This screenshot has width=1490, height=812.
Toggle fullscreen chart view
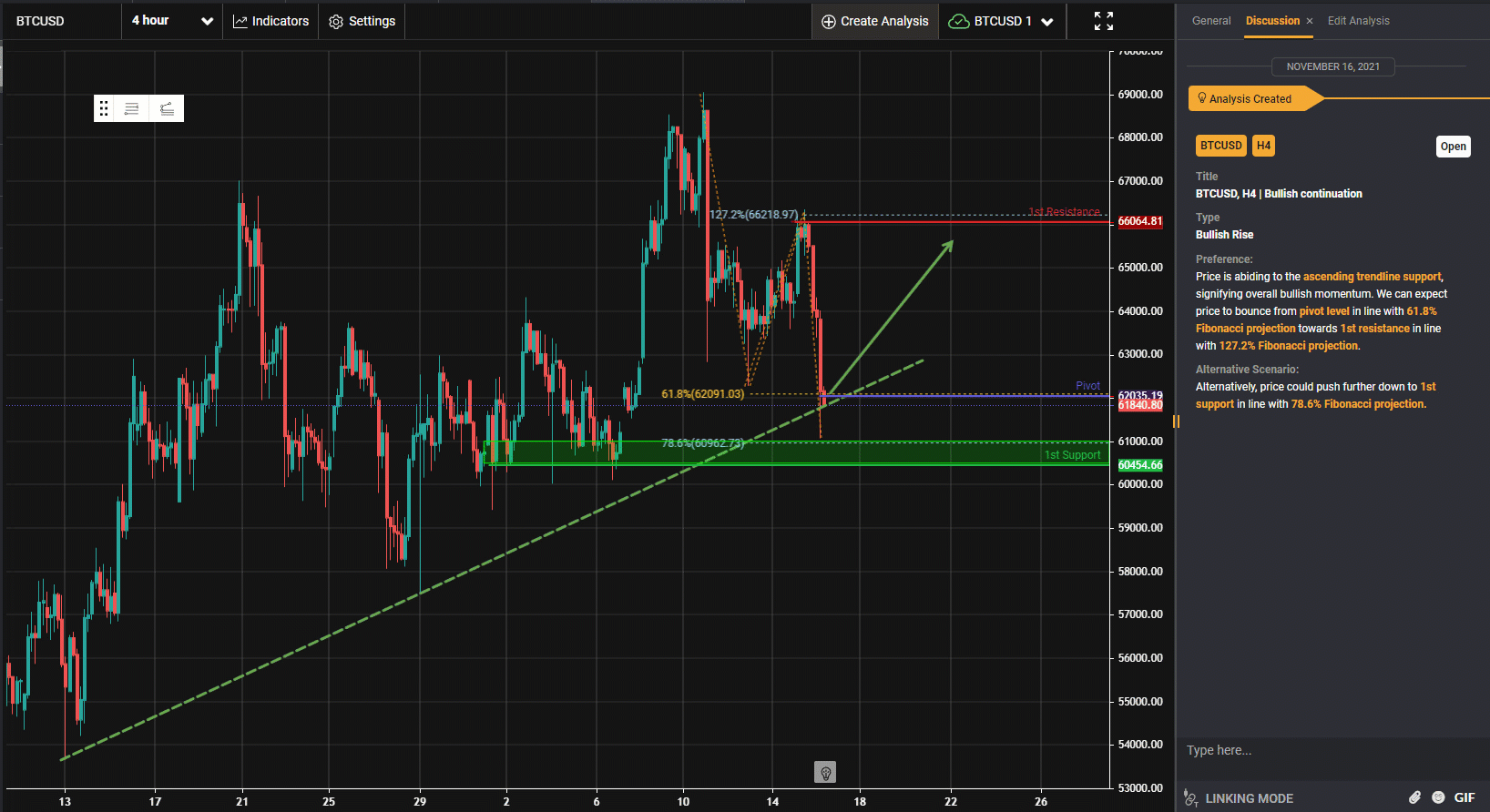1104,21
